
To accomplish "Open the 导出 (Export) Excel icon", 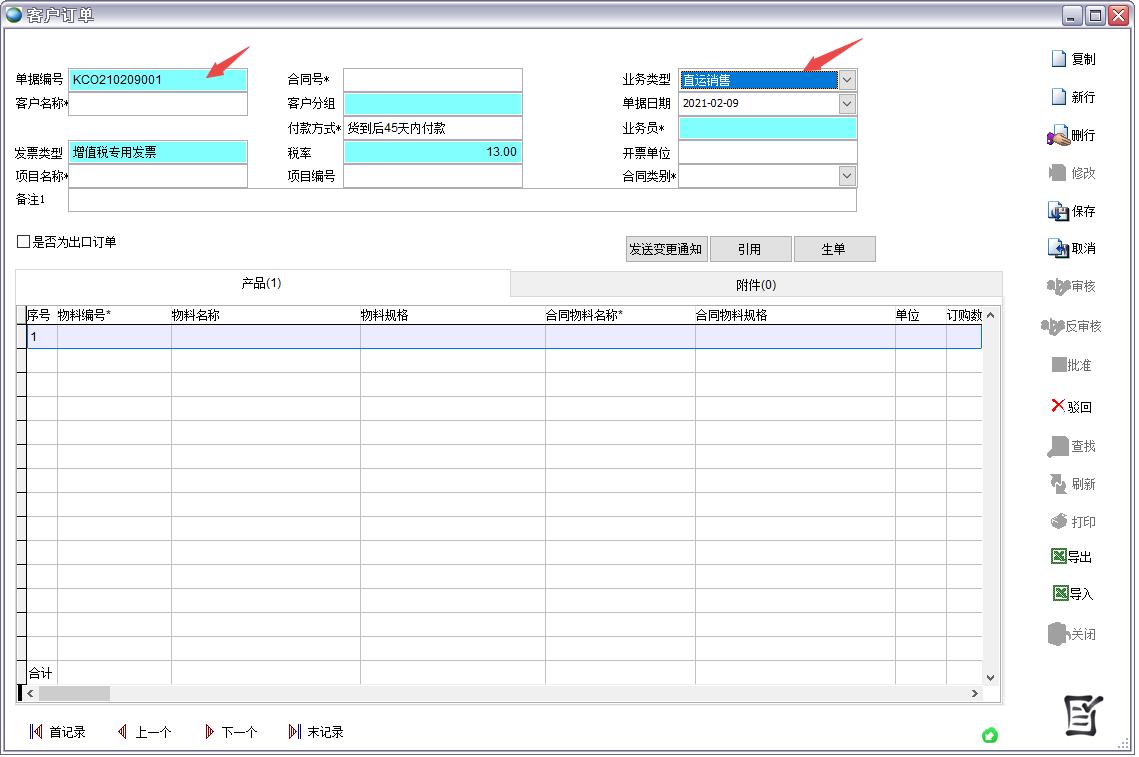I will pyautogui.click(x=1073, y=557).
